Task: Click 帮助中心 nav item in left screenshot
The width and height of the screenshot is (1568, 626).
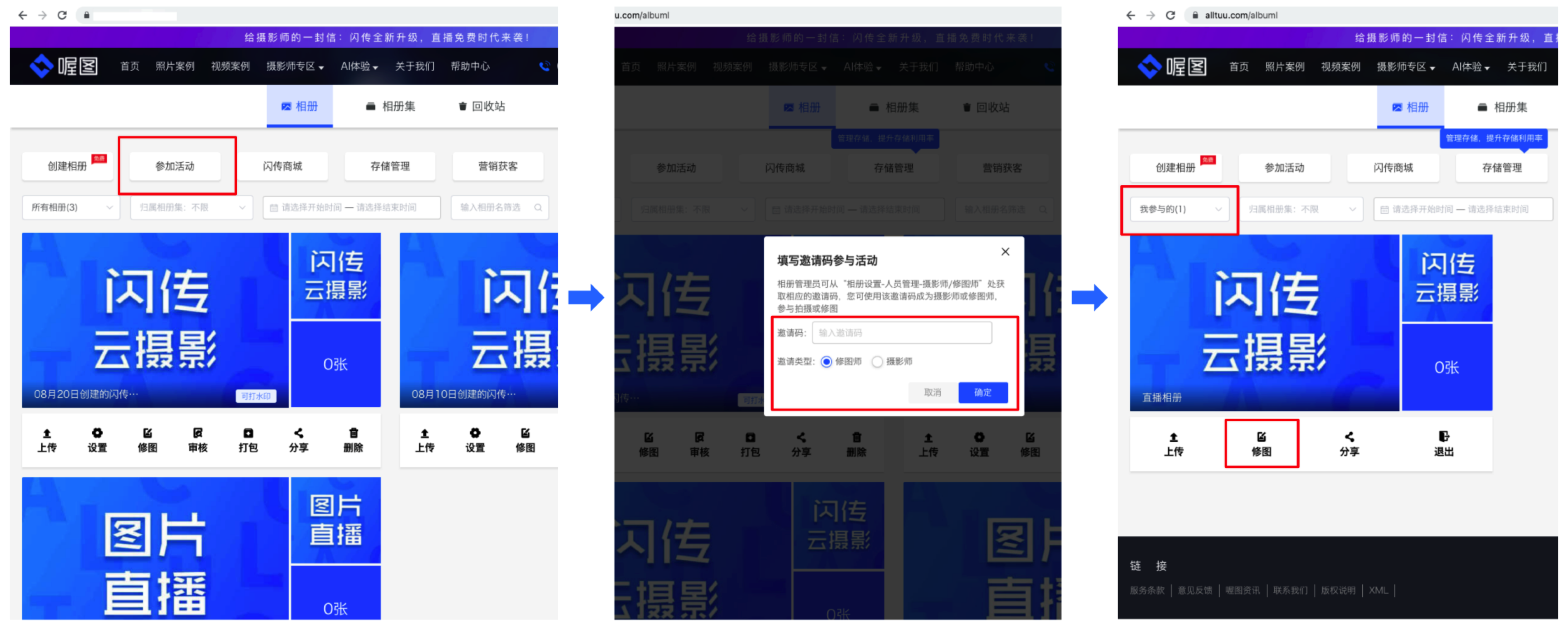Action: (x=470, y=66)
